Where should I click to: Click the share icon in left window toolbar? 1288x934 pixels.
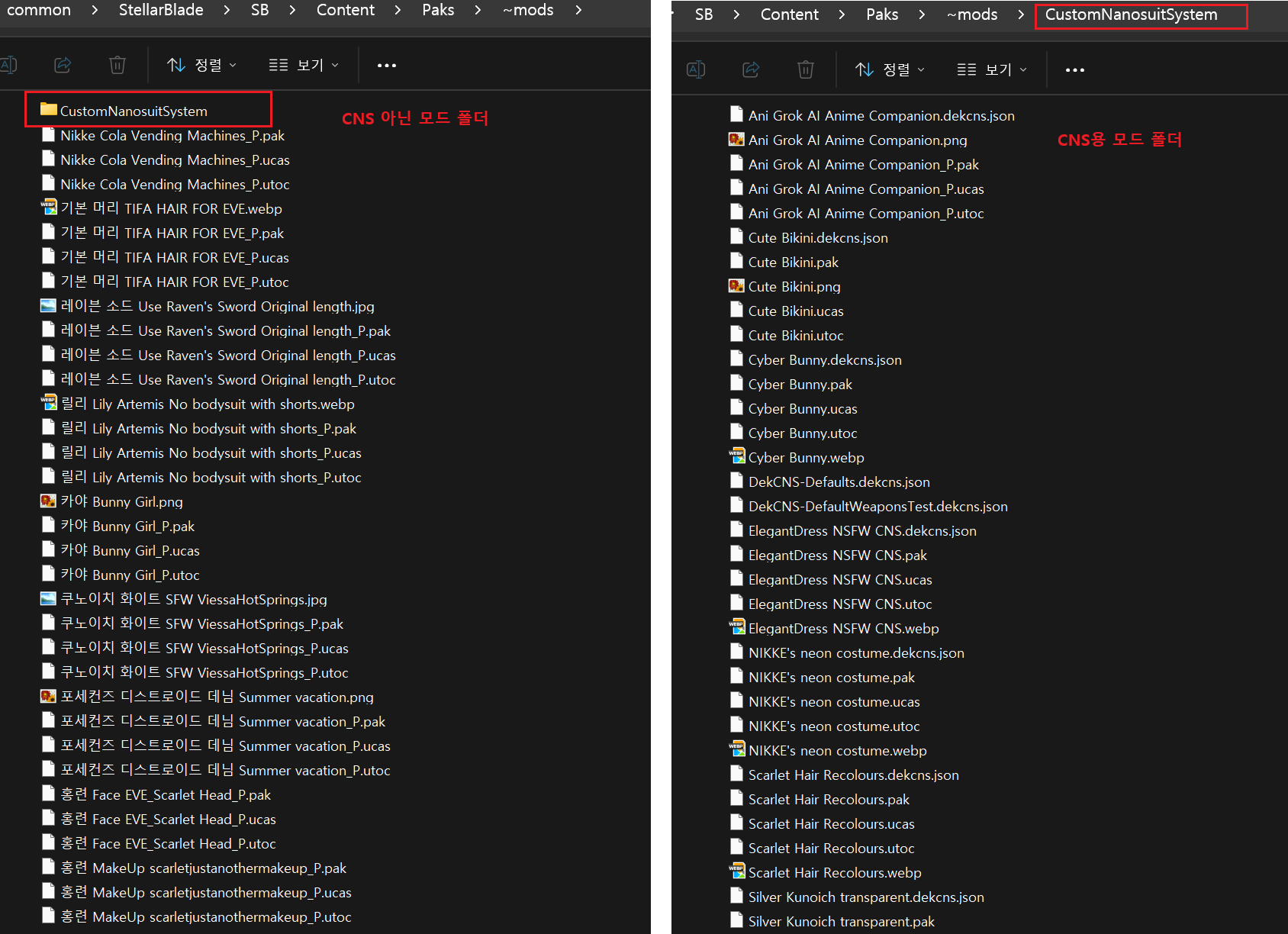pos(63,65)
